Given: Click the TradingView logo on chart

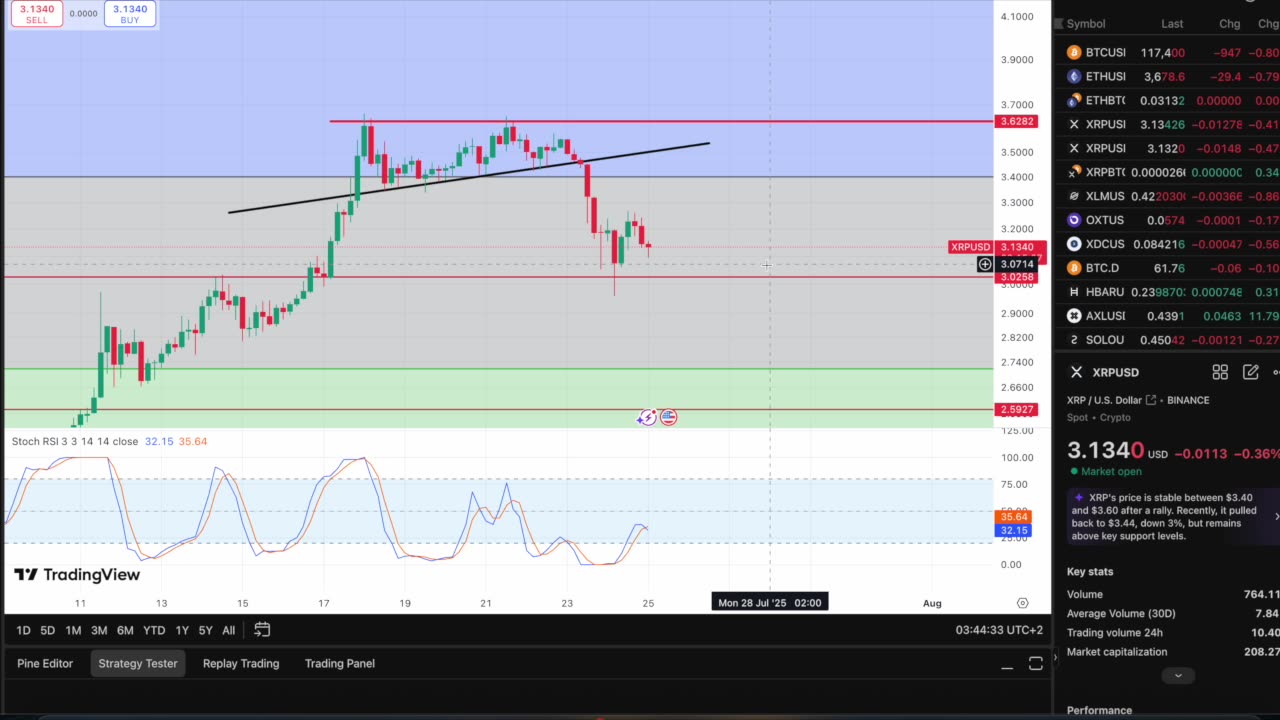Looking at the screenshot, I should [77, 575].
